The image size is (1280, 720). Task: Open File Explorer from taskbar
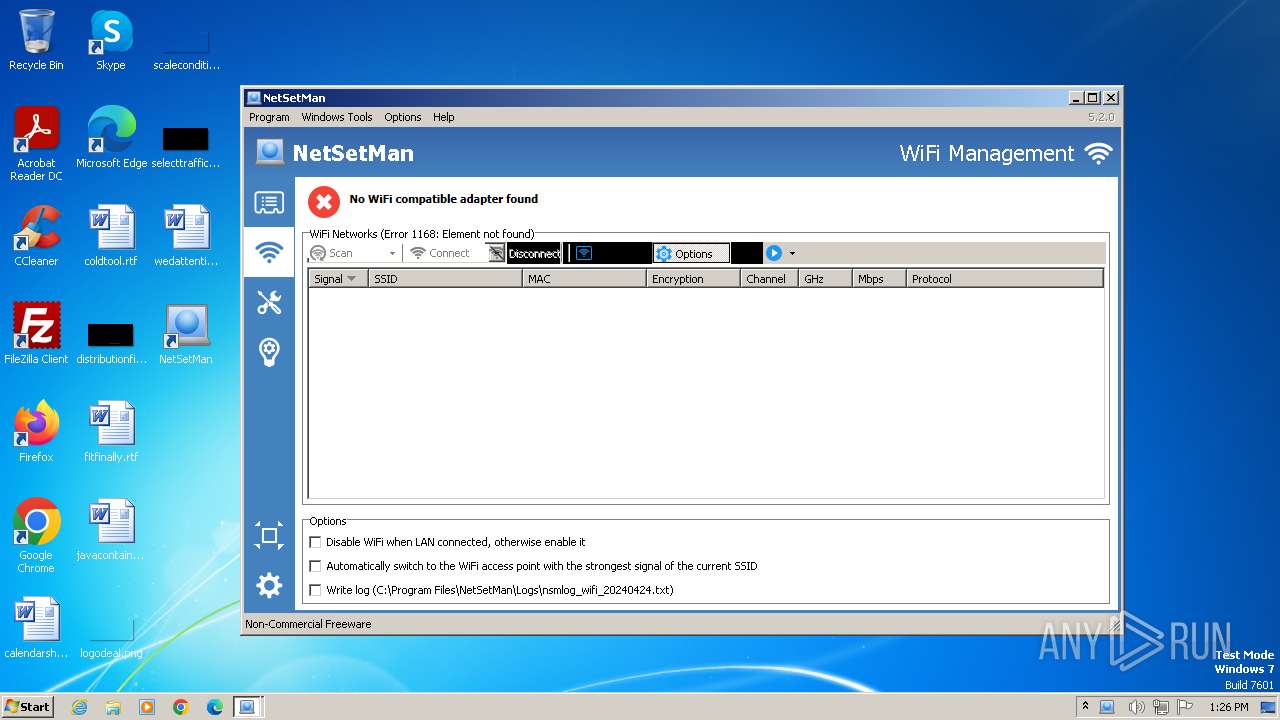click(113, 707)
